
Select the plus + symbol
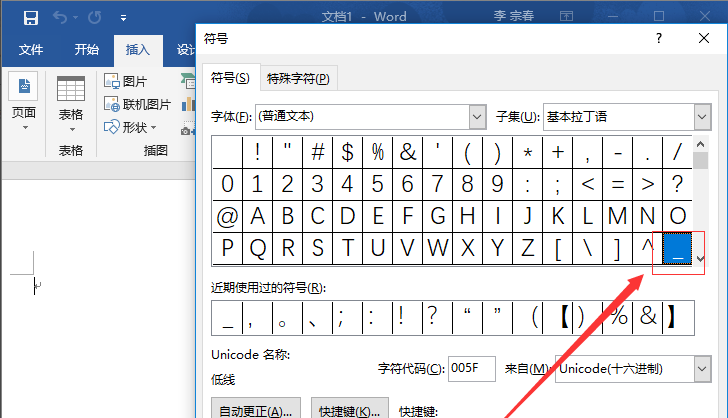pyautogui.click(x=558, y=152)
